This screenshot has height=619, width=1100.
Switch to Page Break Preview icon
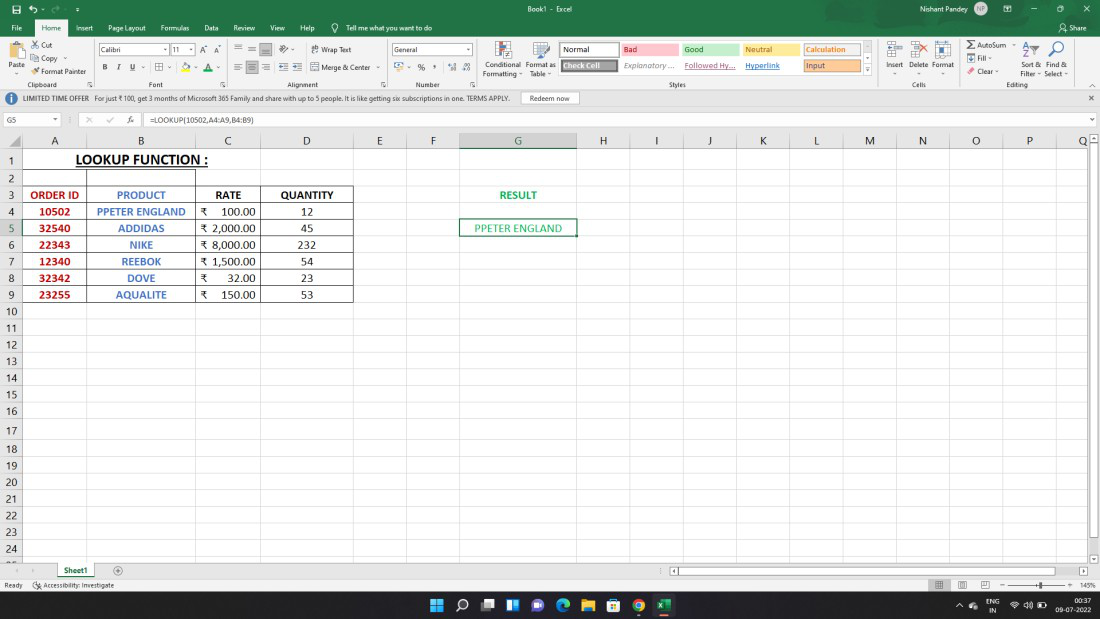click(x=985, y=585)
